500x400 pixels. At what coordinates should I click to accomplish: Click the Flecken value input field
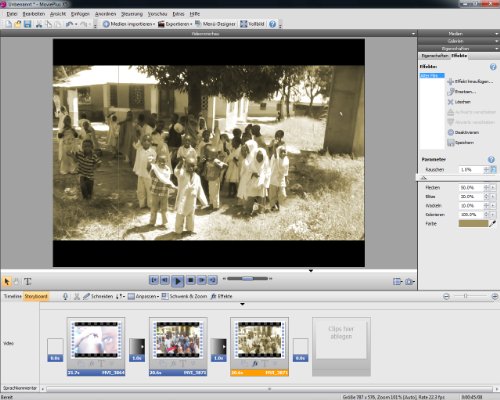pos(471,188)
